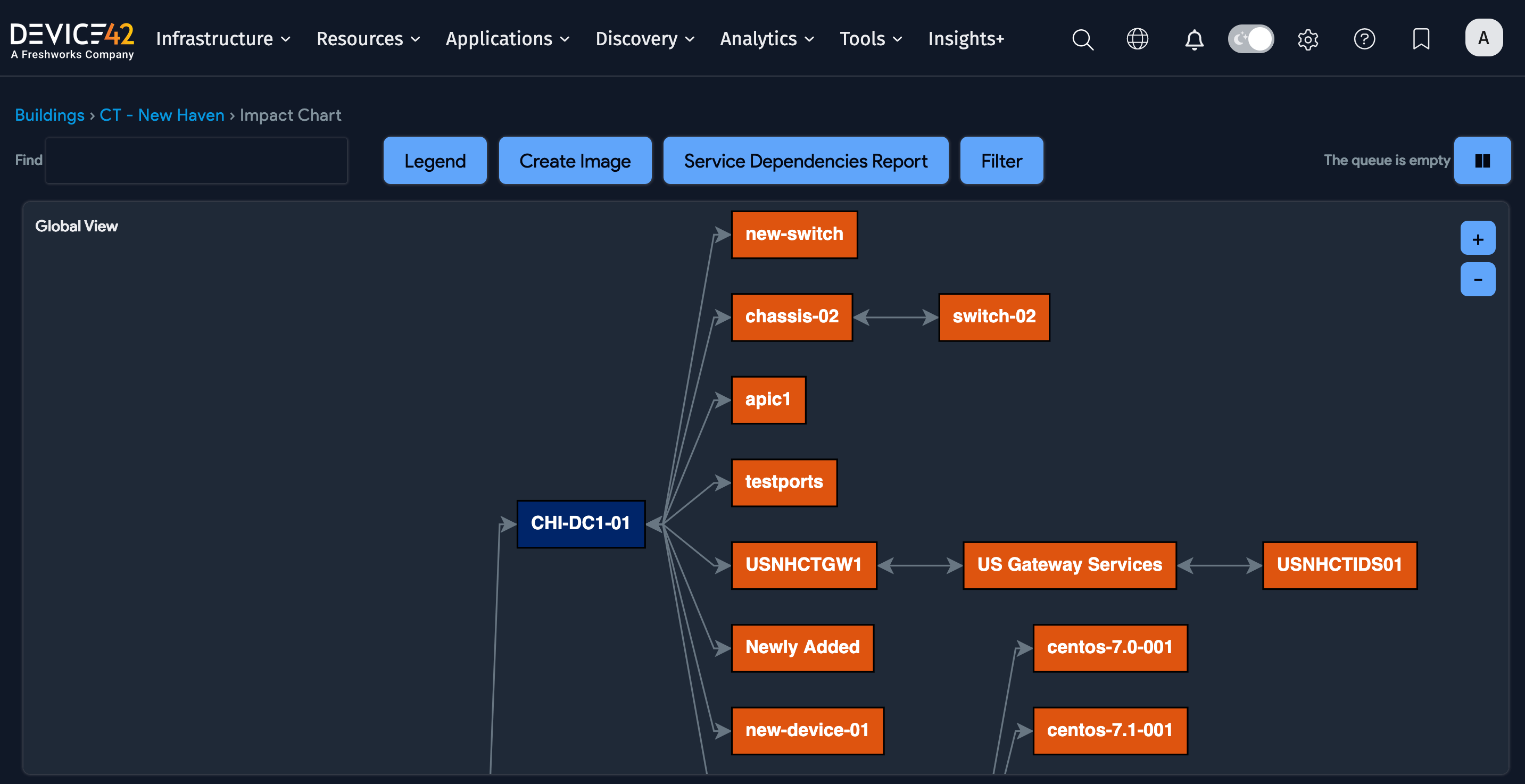
Task: Expand the Analytics dropdown menu
Action: tap(767, 39)
